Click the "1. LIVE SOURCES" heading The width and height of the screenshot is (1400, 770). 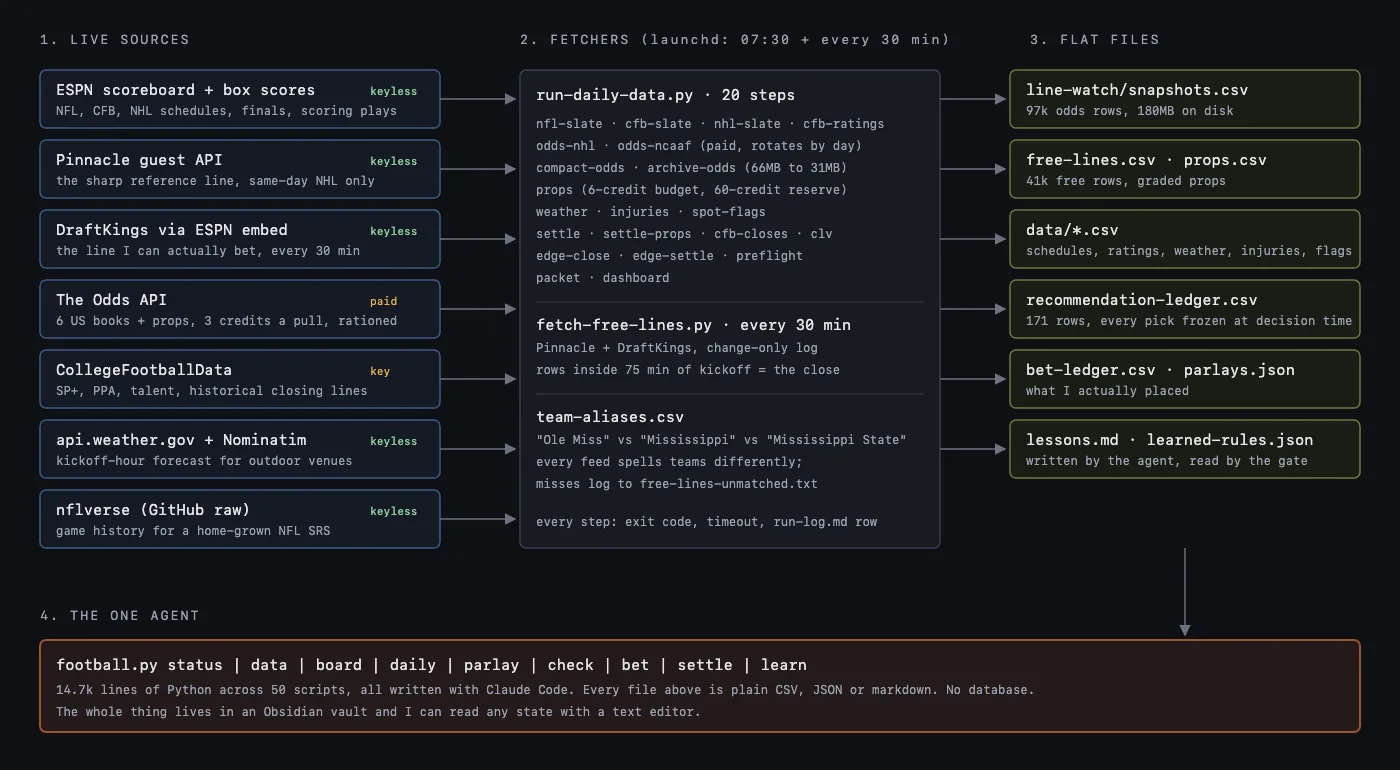tap(114, 40)
